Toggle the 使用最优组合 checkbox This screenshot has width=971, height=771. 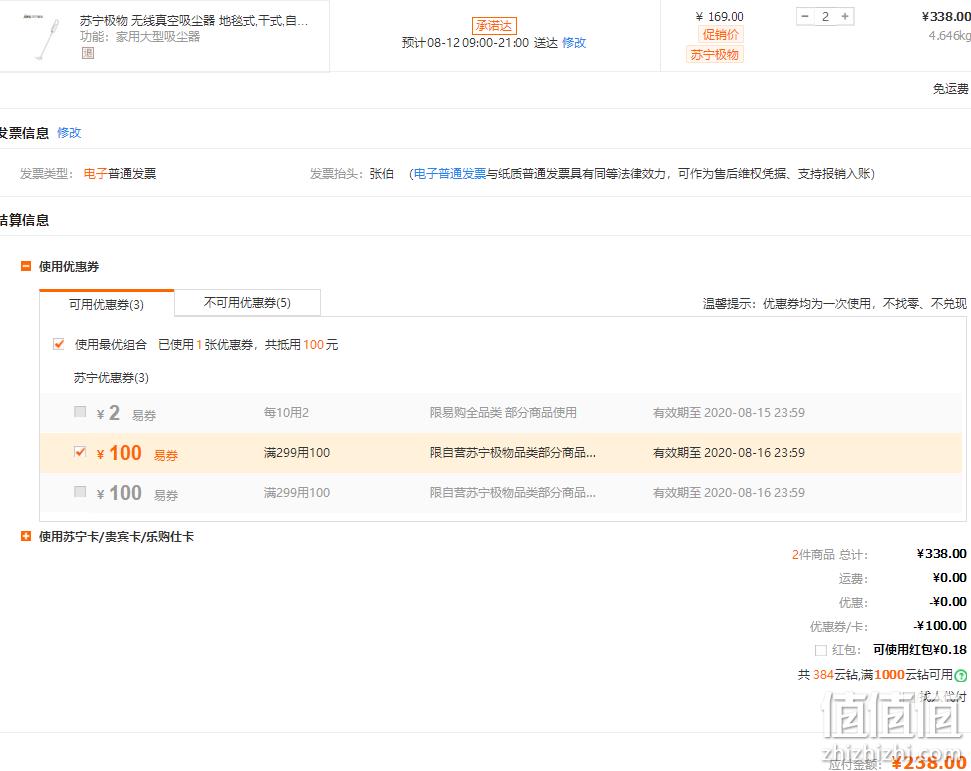59,344
